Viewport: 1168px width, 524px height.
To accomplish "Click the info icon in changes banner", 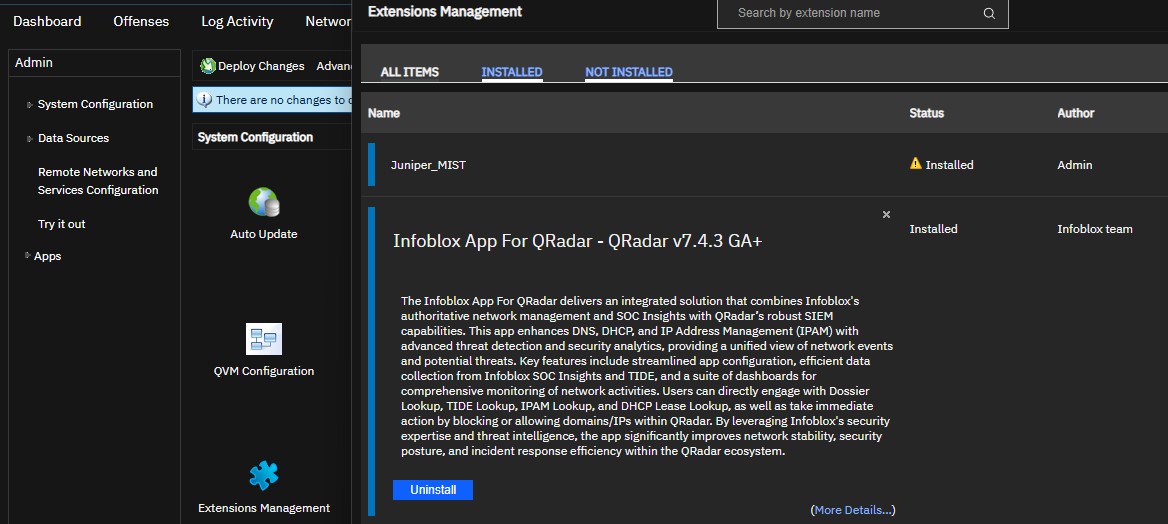I will (x=205, y=100).
